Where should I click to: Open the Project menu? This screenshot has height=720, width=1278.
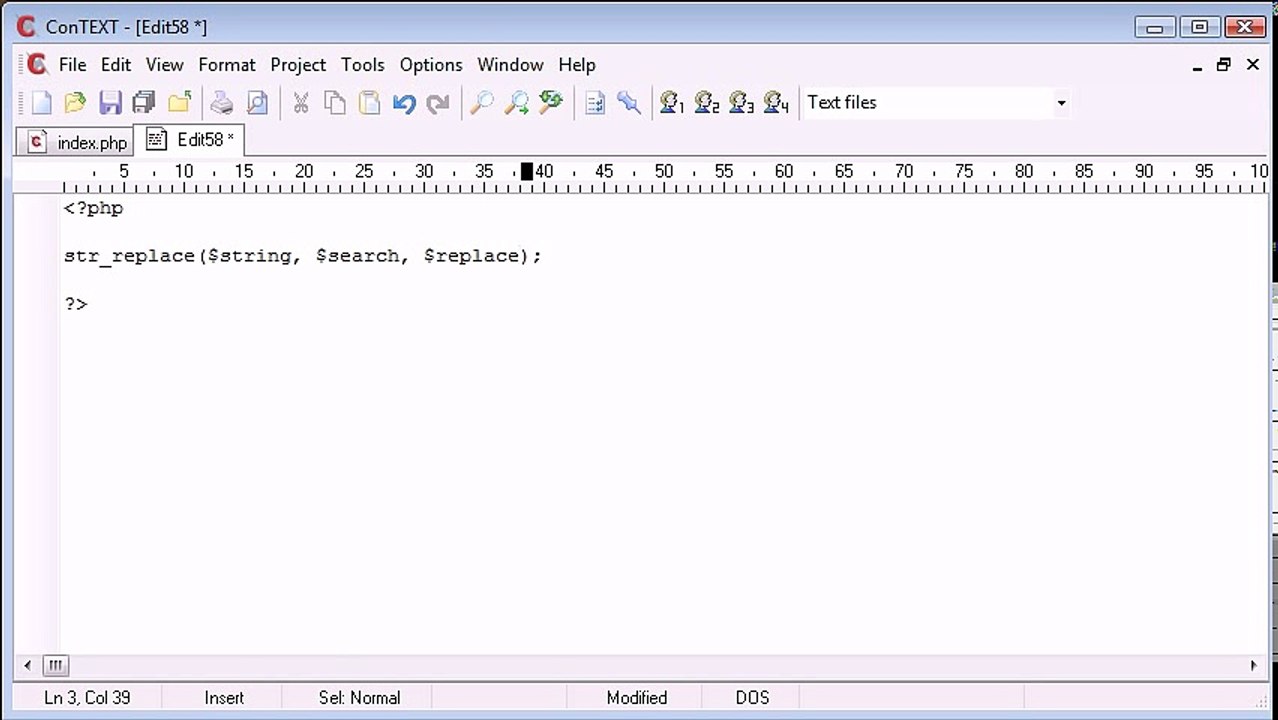[x=298, y=64]
